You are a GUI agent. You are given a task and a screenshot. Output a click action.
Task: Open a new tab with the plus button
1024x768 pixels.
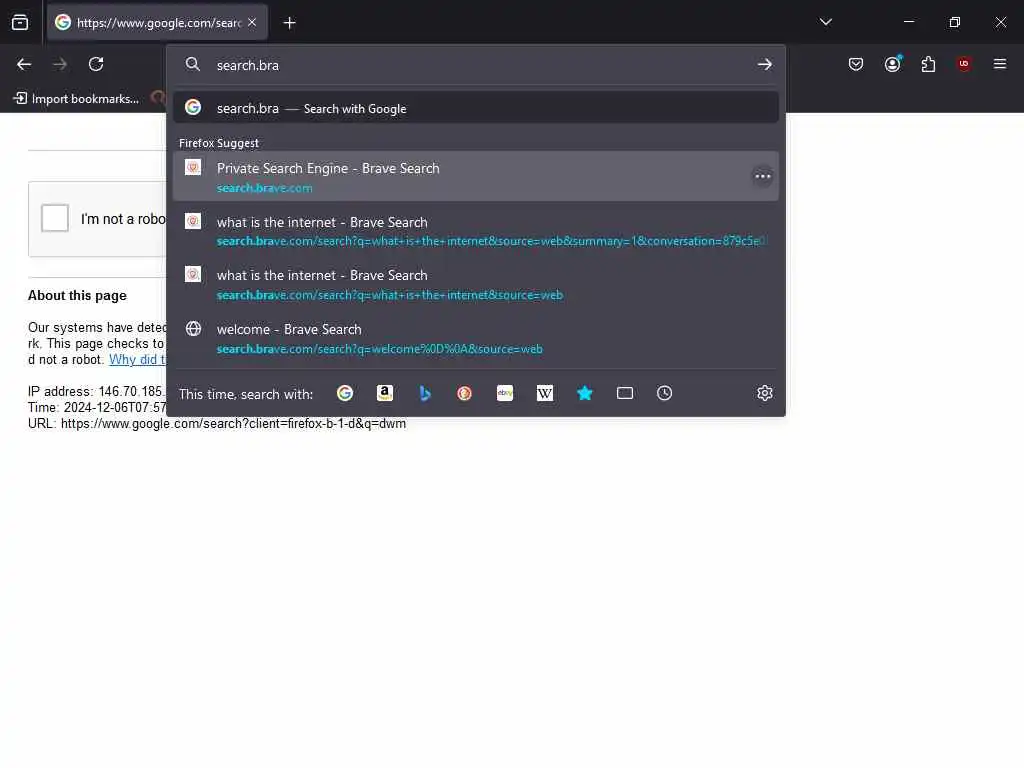pyautogui.click(x=289, y=23)
